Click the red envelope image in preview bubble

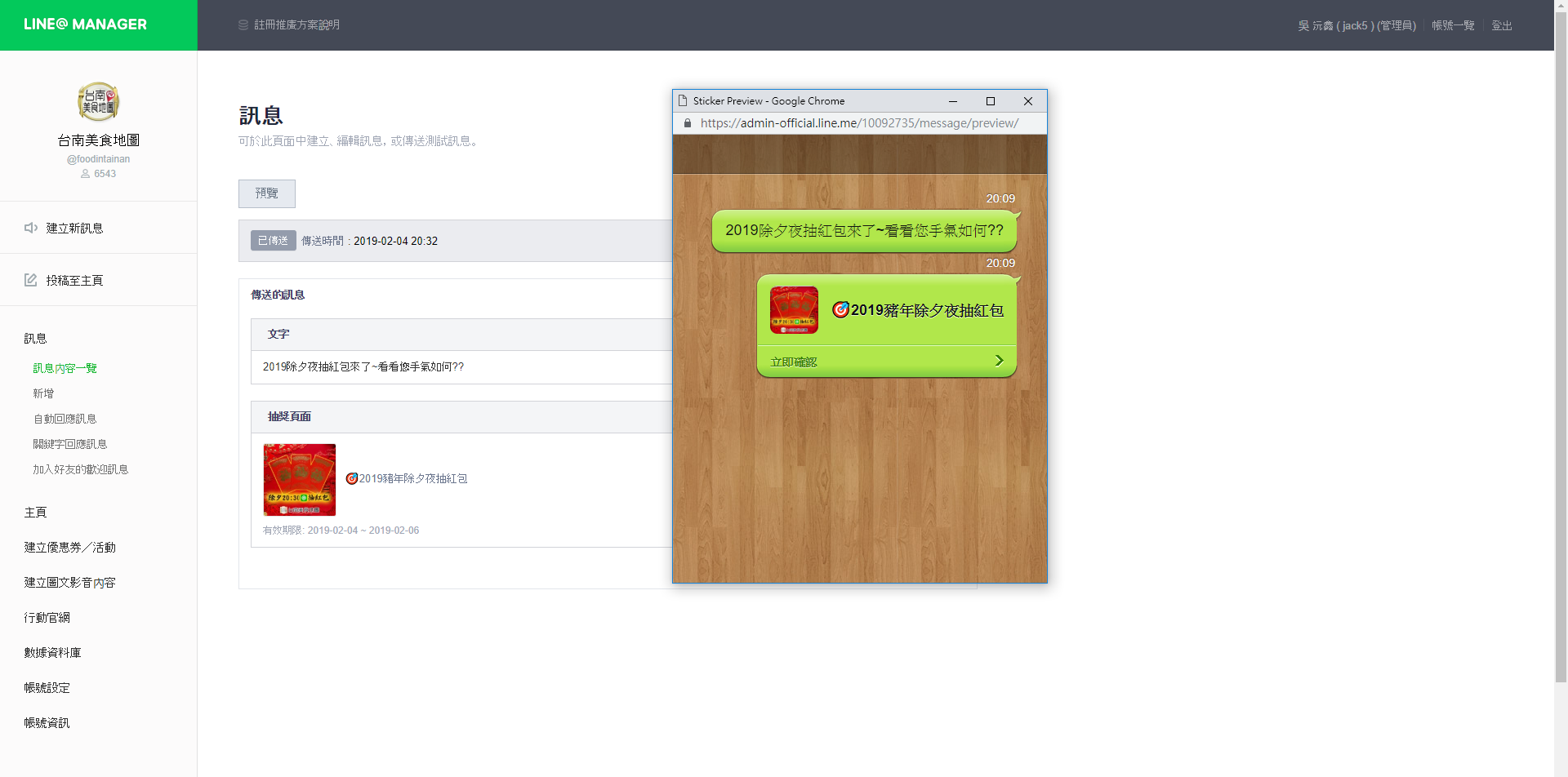click(794, 310)
